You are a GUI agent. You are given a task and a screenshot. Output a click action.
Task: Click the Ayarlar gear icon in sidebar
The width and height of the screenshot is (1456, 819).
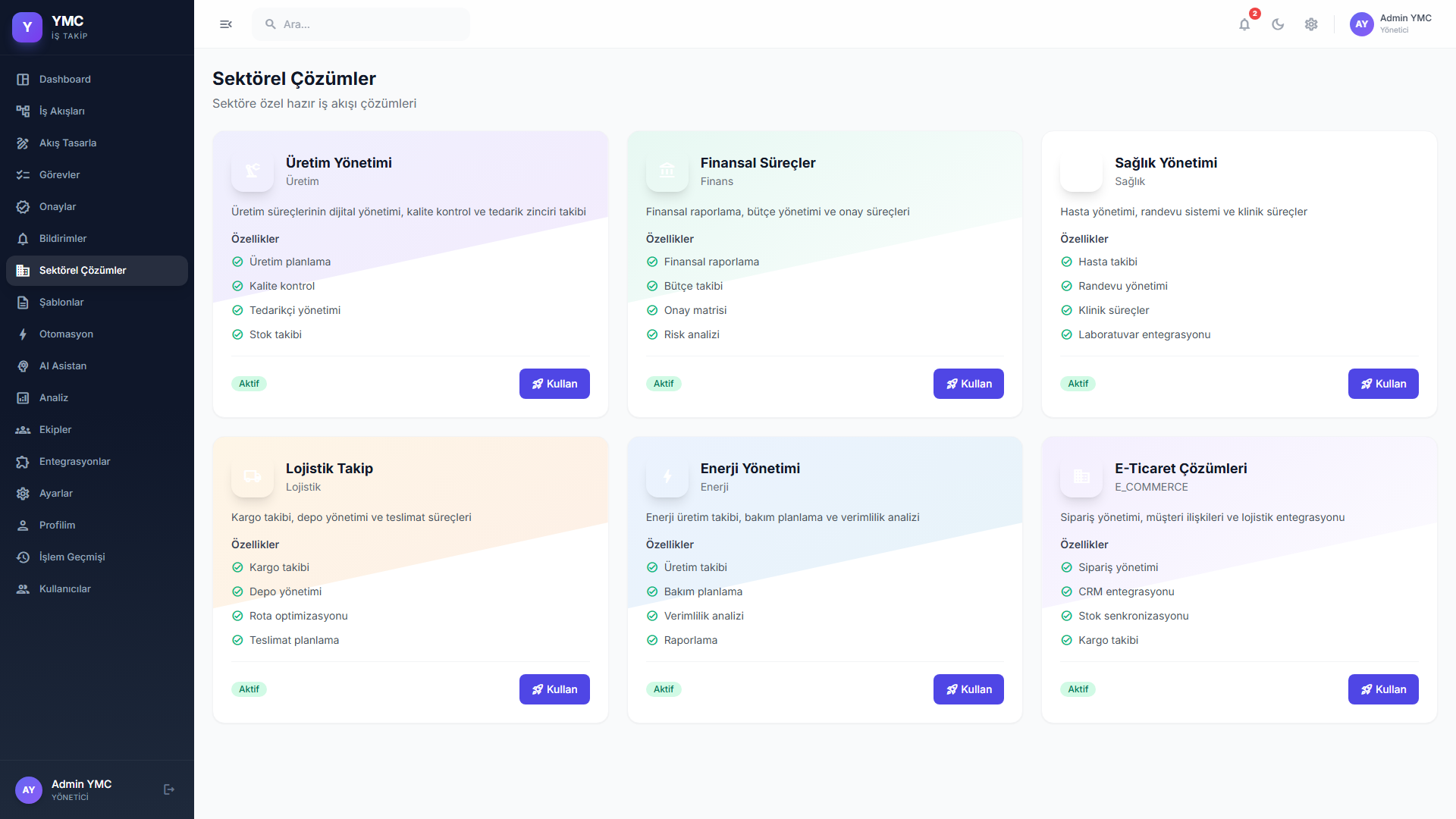[23, 494]
